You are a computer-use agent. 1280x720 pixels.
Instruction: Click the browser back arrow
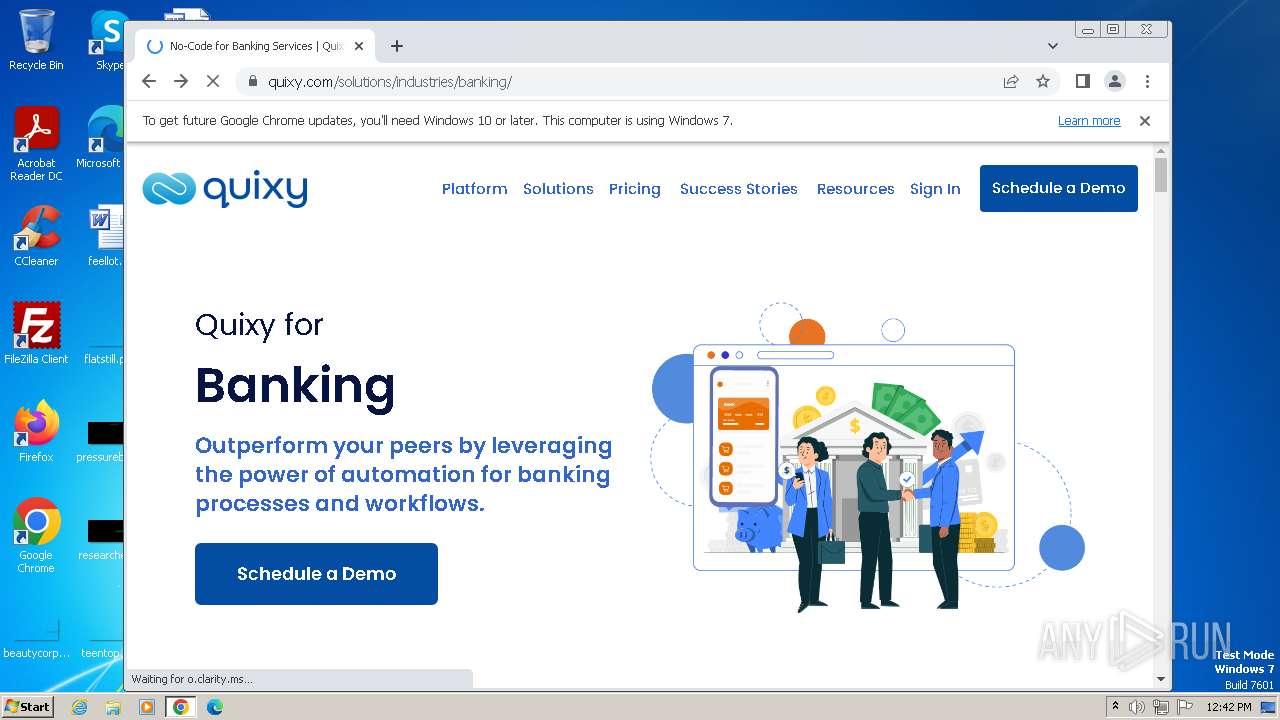149,81
